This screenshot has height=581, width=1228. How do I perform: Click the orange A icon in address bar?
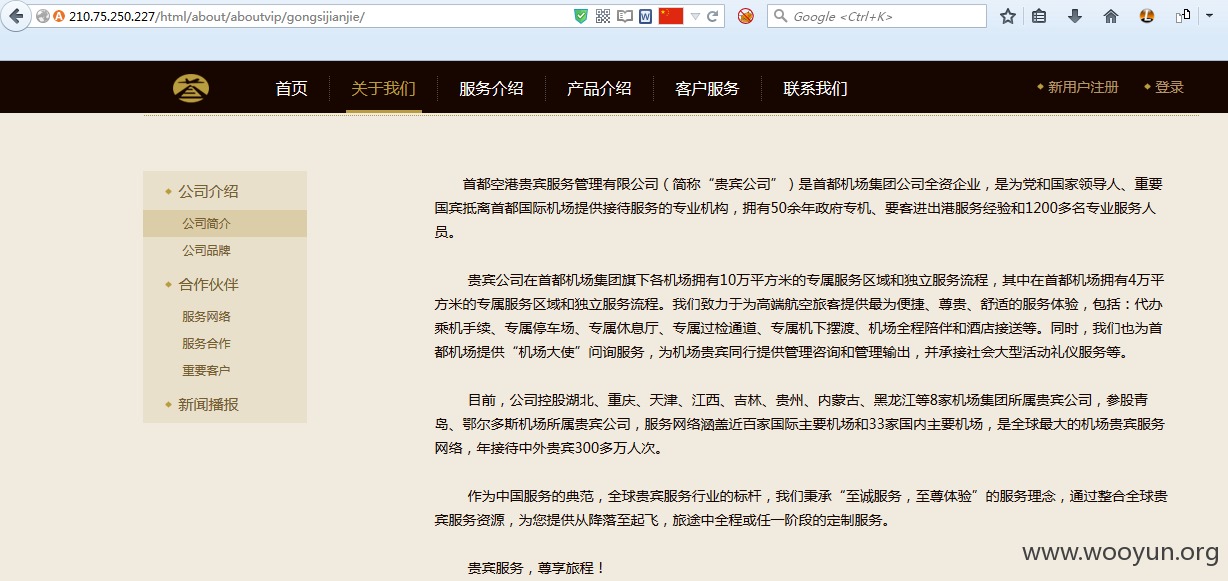(x=59, y=16)
